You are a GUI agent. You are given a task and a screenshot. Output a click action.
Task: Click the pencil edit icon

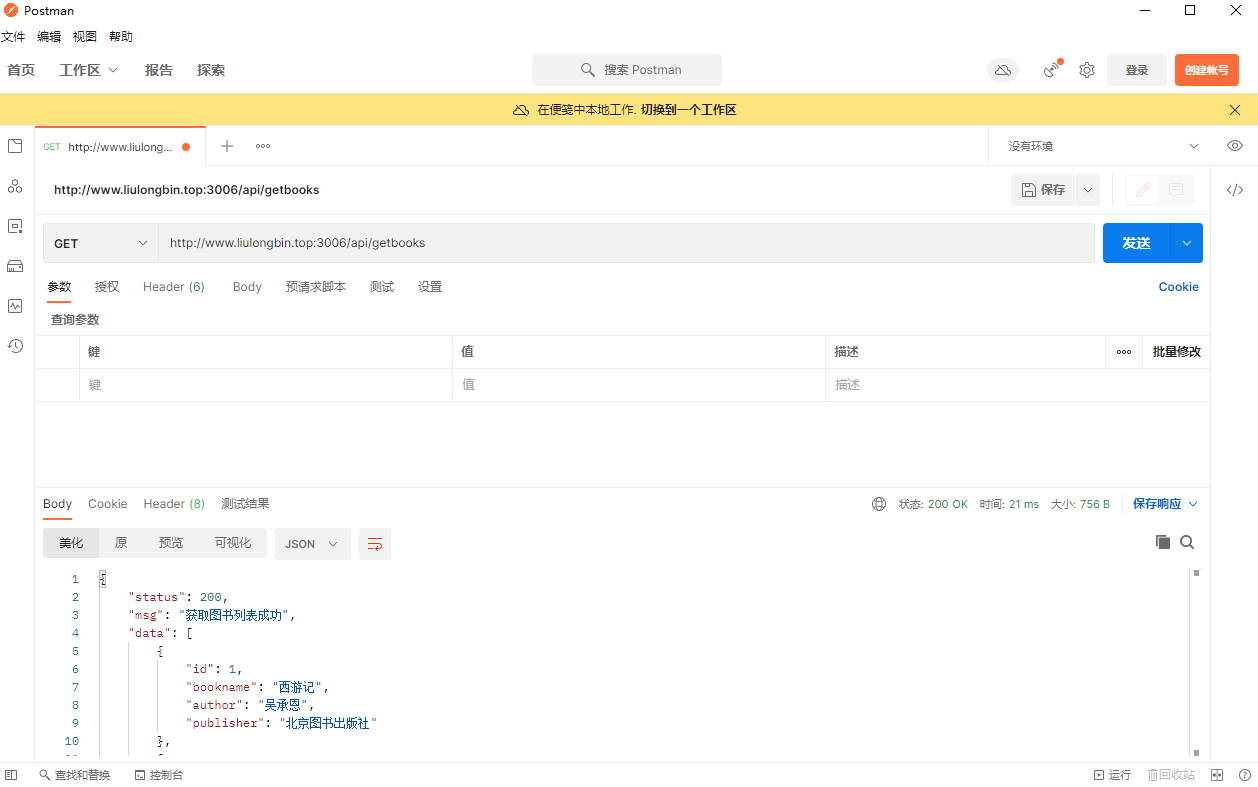point(1143,190)
